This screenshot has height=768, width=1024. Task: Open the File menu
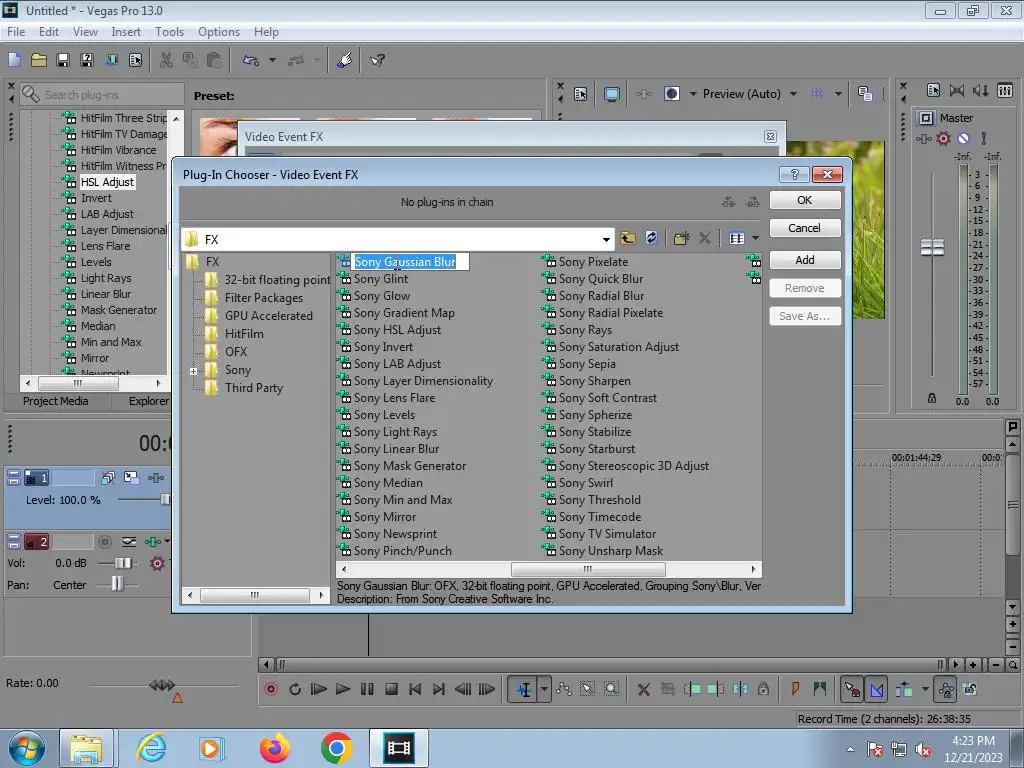tap(16, 31)
